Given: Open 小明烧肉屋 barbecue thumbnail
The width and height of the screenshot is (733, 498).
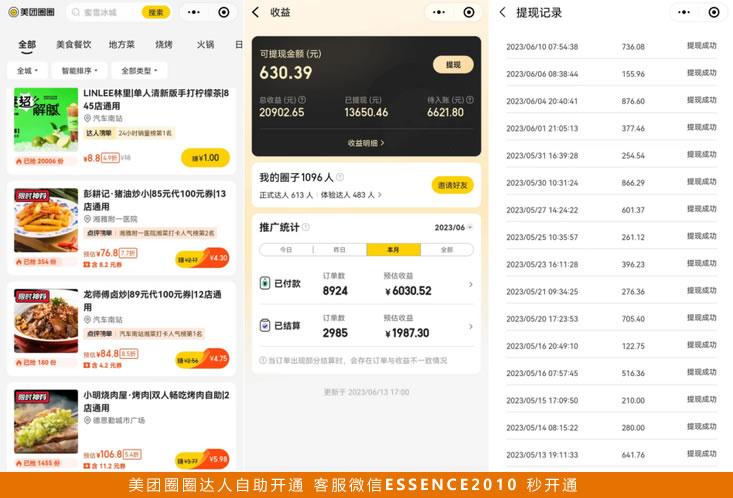Looking at the screenshot, I should [46, 421].
